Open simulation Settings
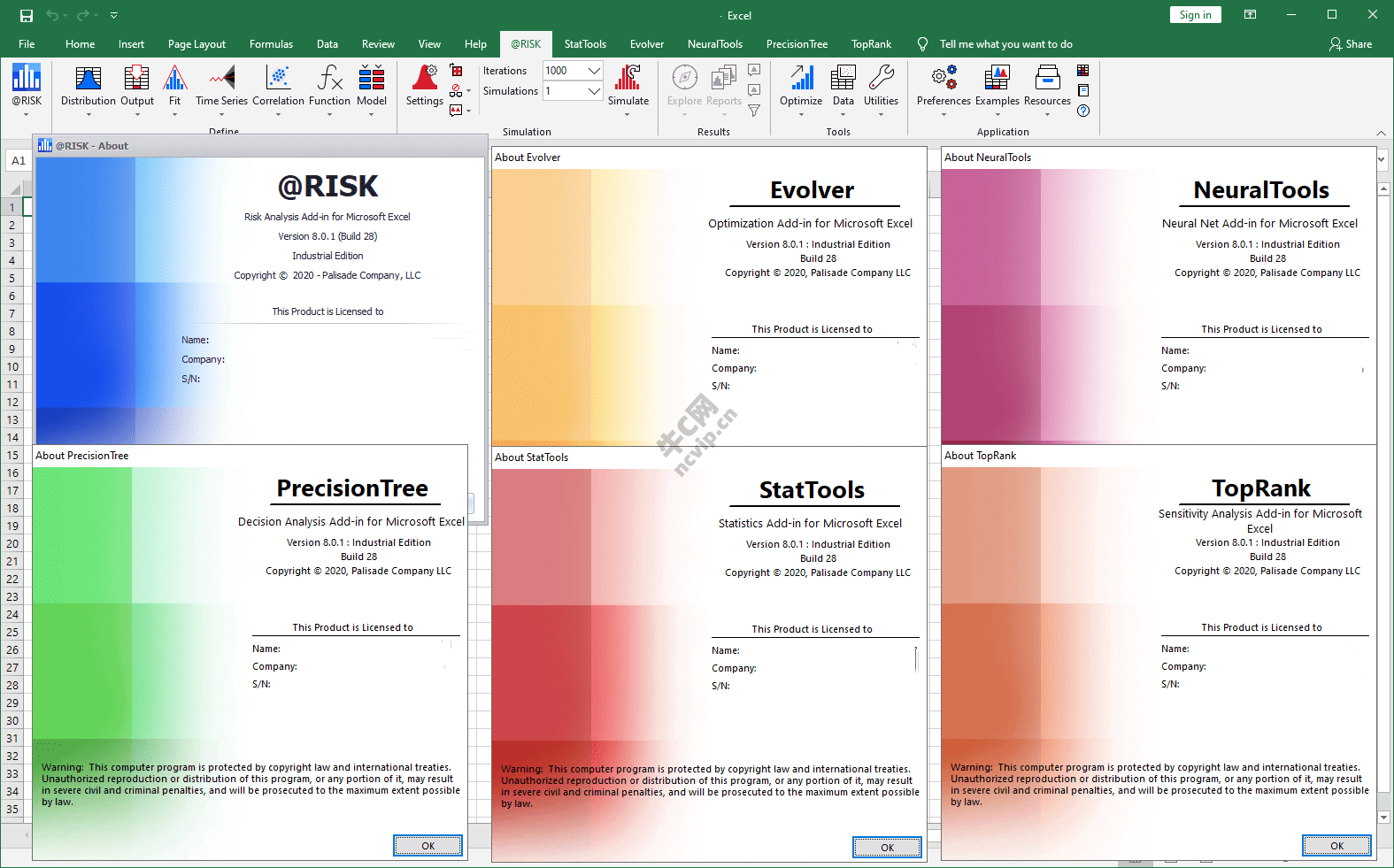This screenshot has height=868, width=1394. click(x=425, y=85)
